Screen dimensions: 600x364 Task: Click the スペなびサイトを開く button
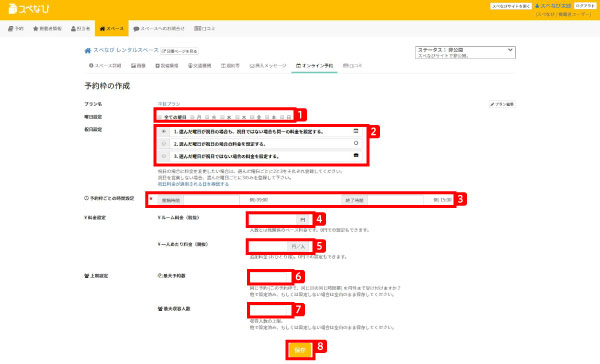tap(511, 6)
